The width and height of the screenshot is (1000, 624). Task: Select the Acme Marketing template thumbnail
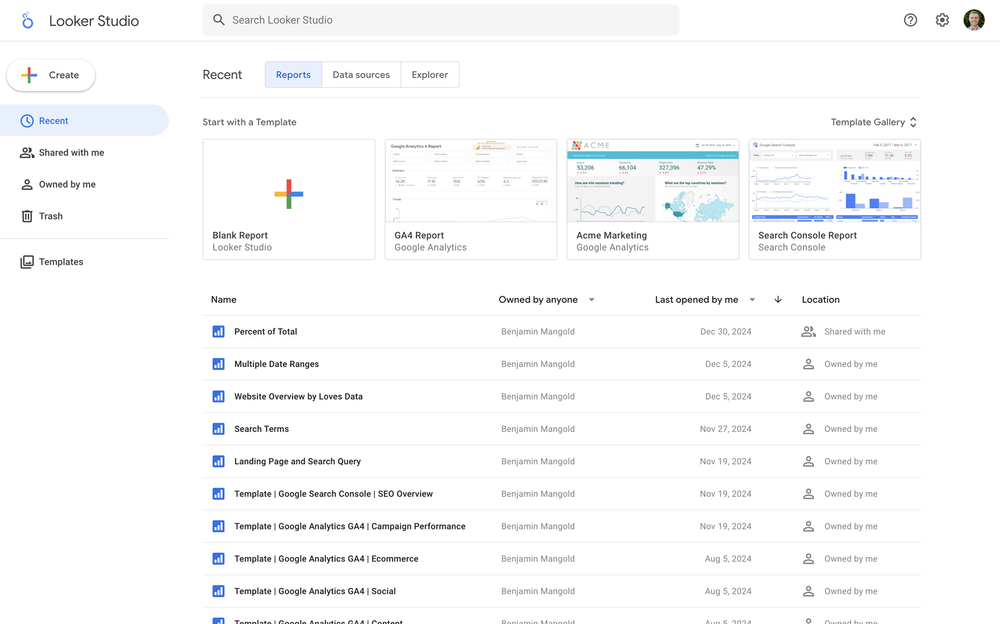pos(653,181)
